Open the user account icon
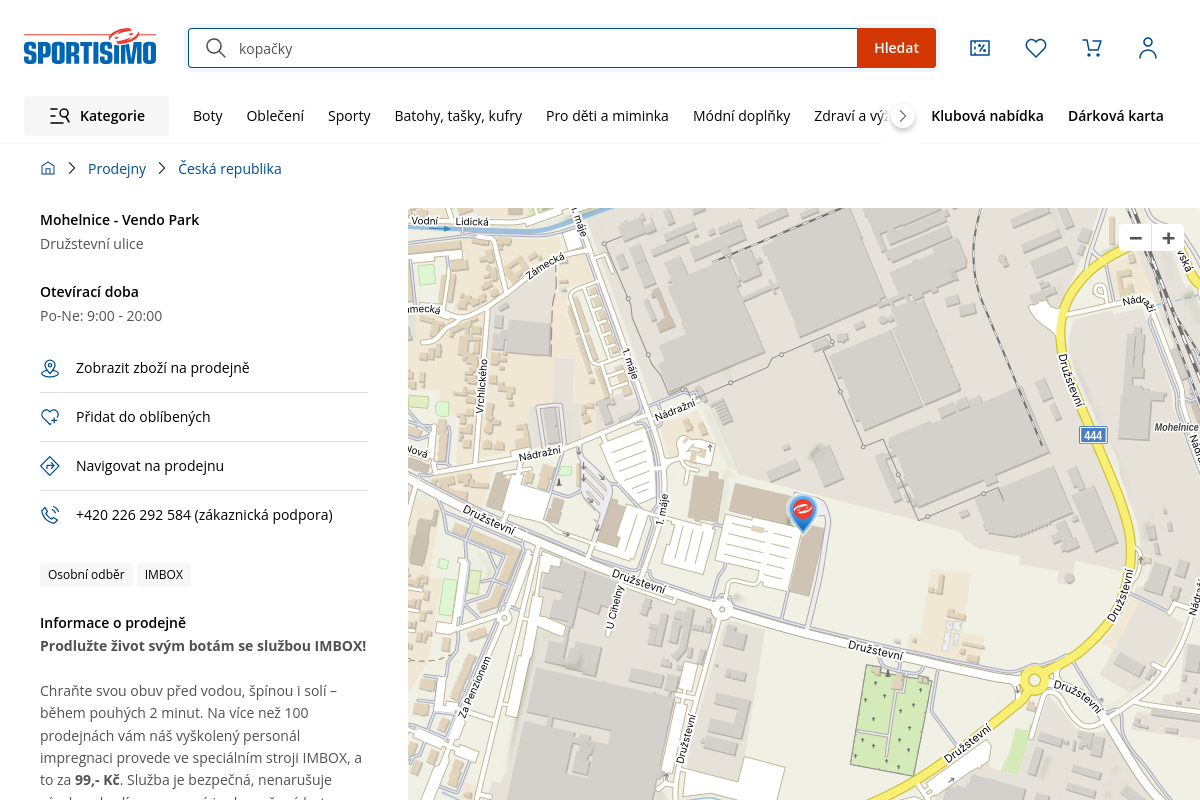This screenshot has width=1200, height=800. point(1148,48)
